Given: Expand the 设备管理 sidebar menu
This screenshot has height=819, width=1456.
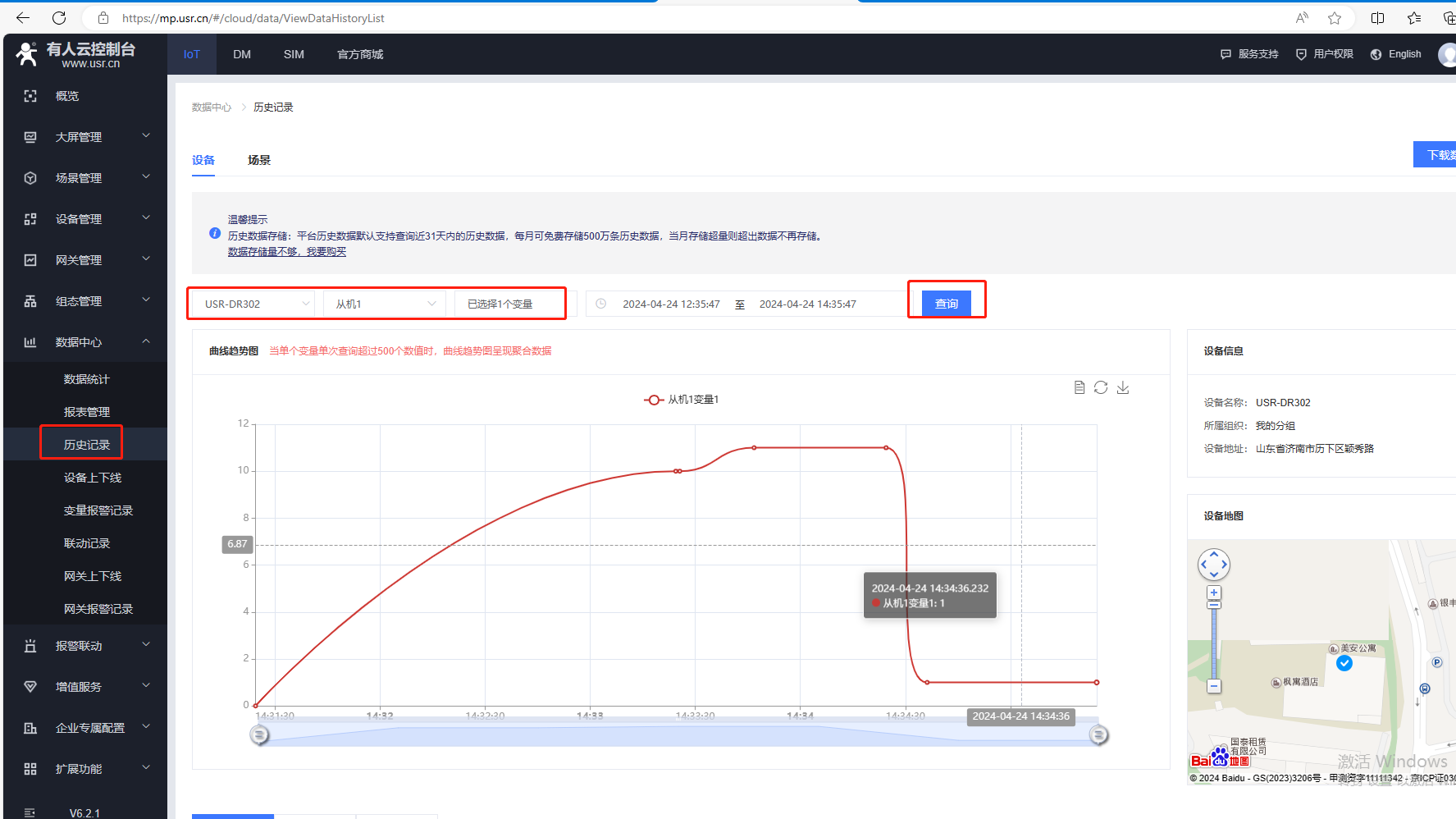Looking at the screenshot, I should (x=86, y=219).
